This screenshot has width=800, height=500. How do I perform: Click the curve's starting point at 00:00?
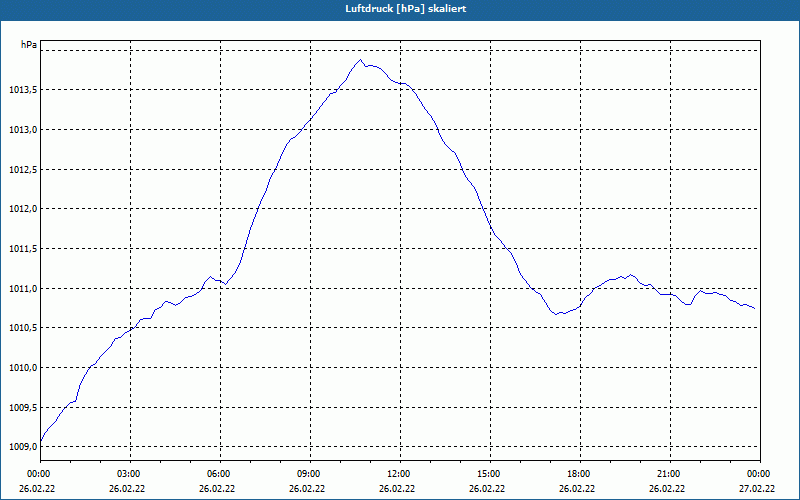41,441
